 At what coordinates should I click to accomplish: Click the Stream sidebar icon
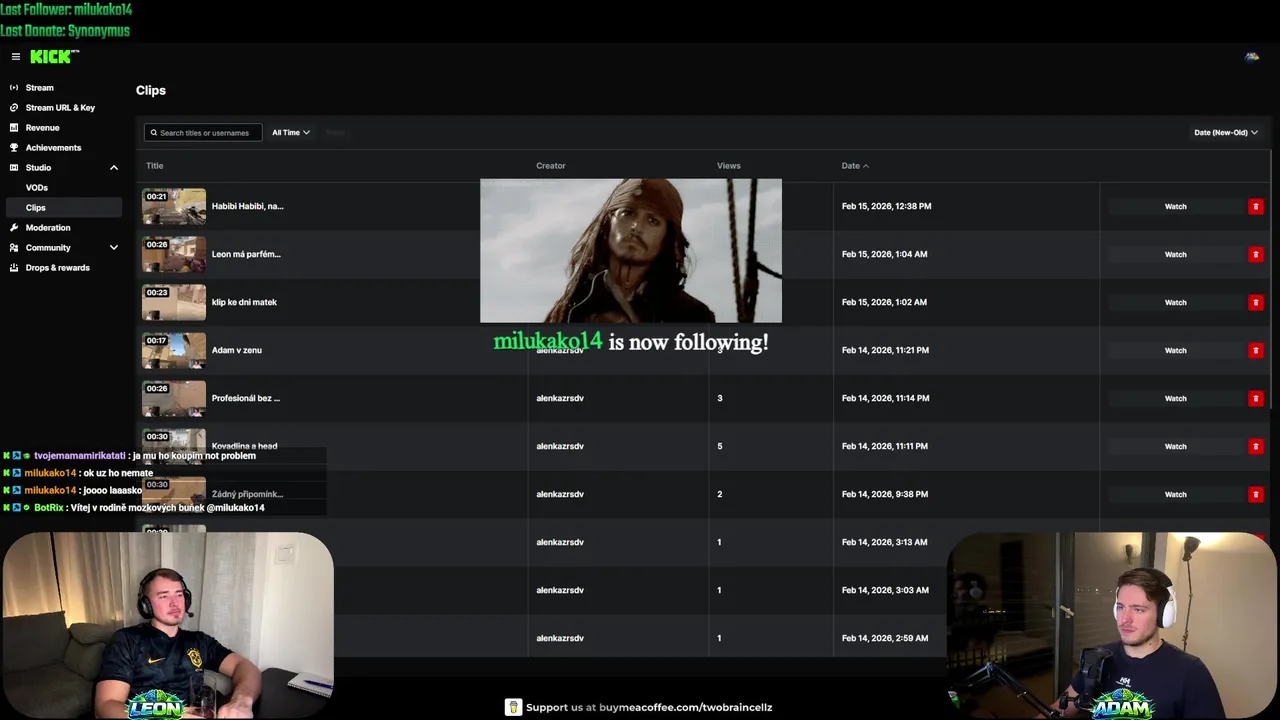(14, 88)
